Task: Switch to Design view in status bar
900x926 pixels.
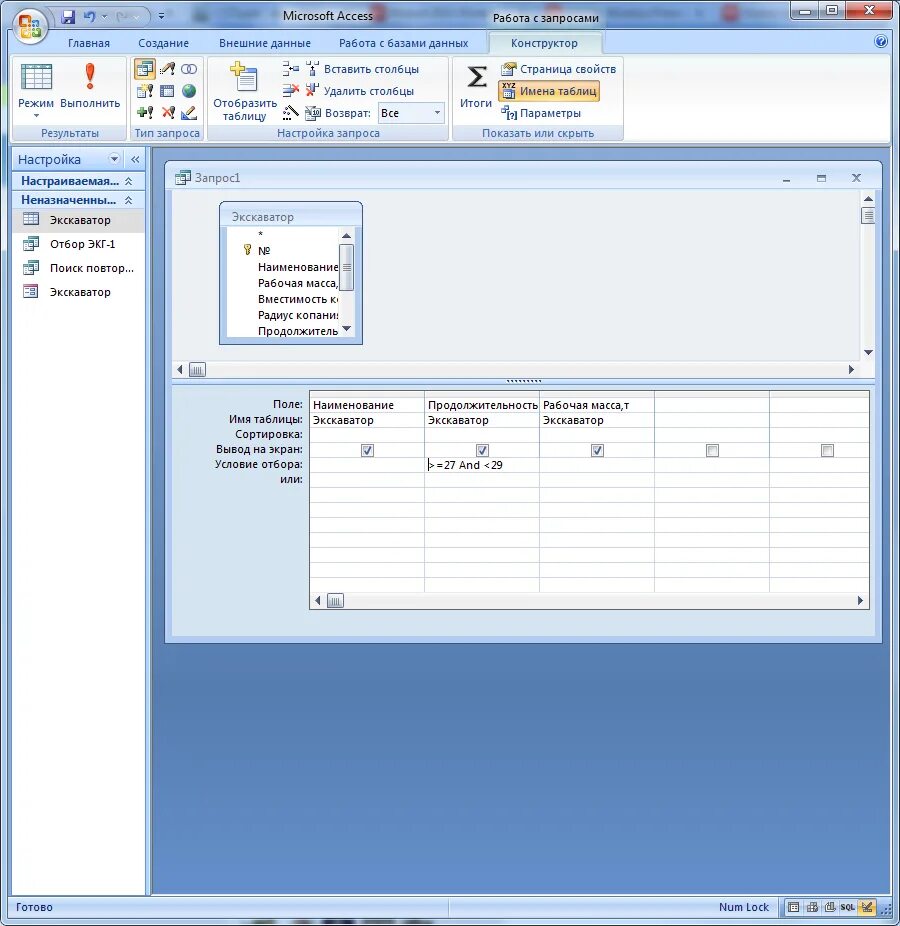Action: click(x=867, y=907)
